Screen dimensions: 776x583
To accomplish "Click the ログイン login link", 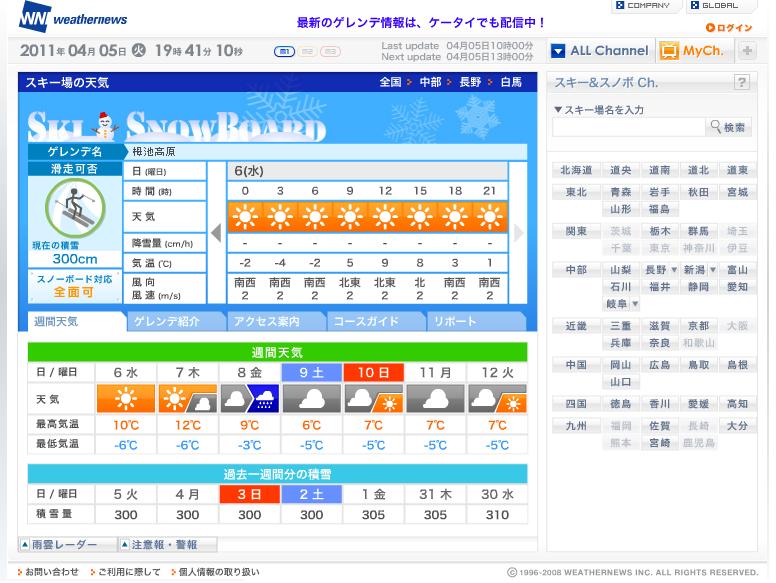I will [729, 28].
